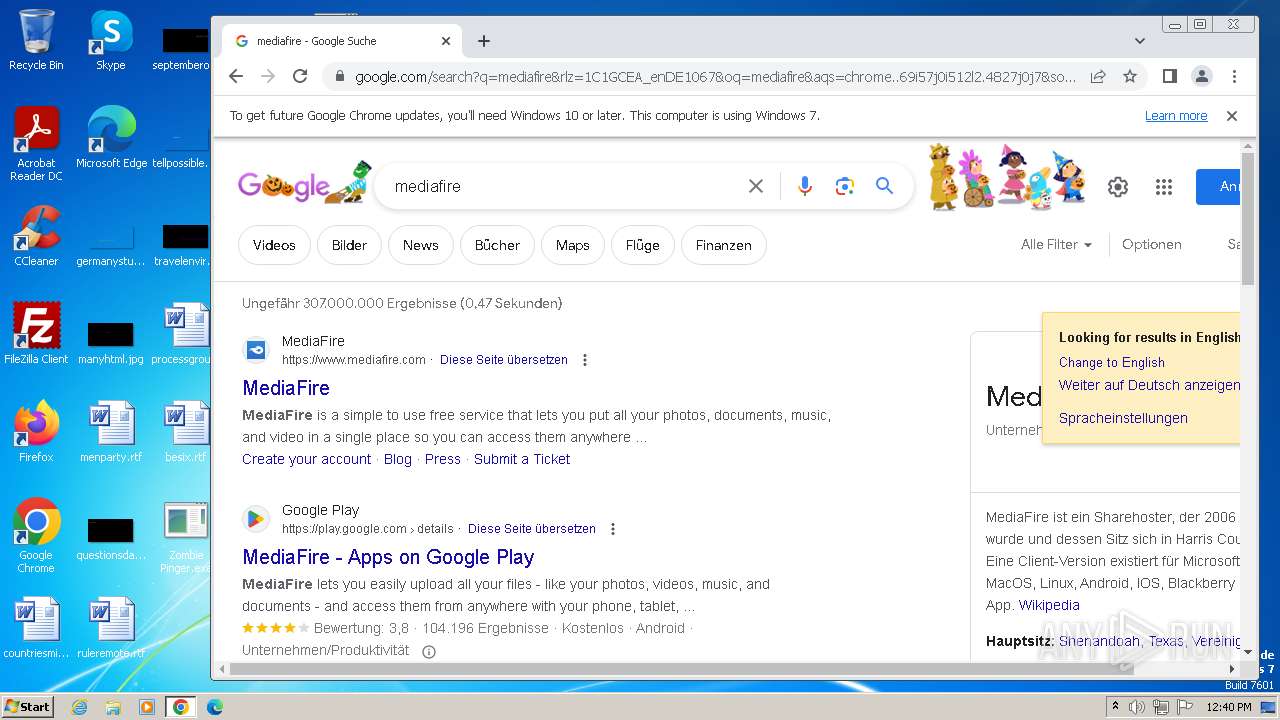The width and height of the screenshot is (1280, 720).
Task: Follow Create your account sitelink
Action: [306, 459]
